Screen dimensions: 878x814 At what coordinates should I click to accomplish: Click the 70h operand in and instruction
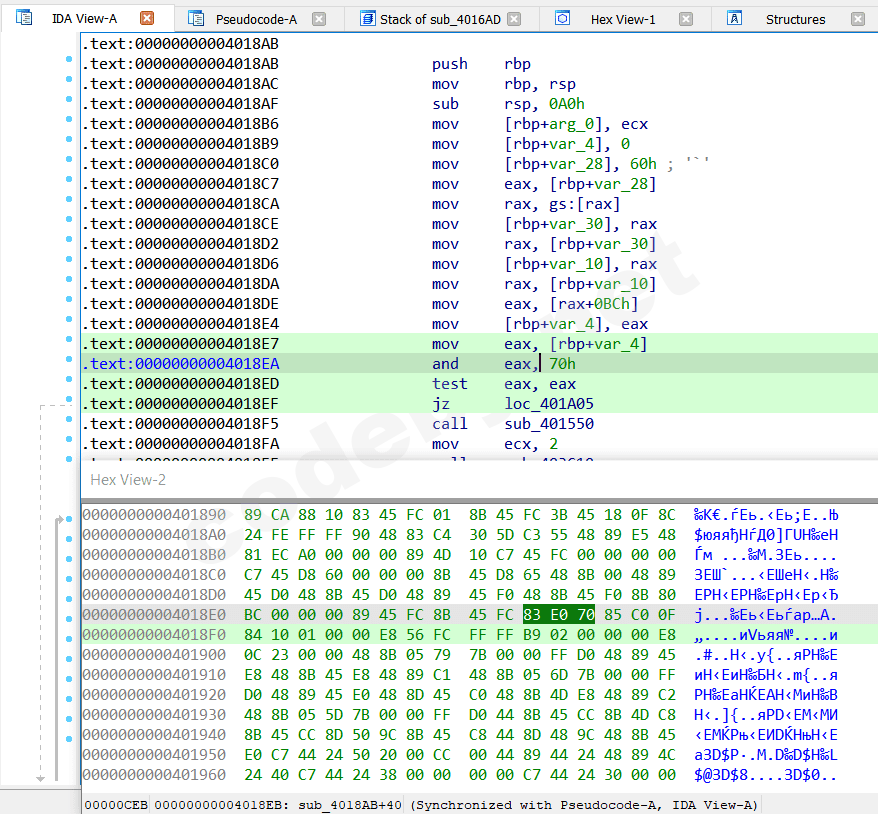click(x=563, y=364)
